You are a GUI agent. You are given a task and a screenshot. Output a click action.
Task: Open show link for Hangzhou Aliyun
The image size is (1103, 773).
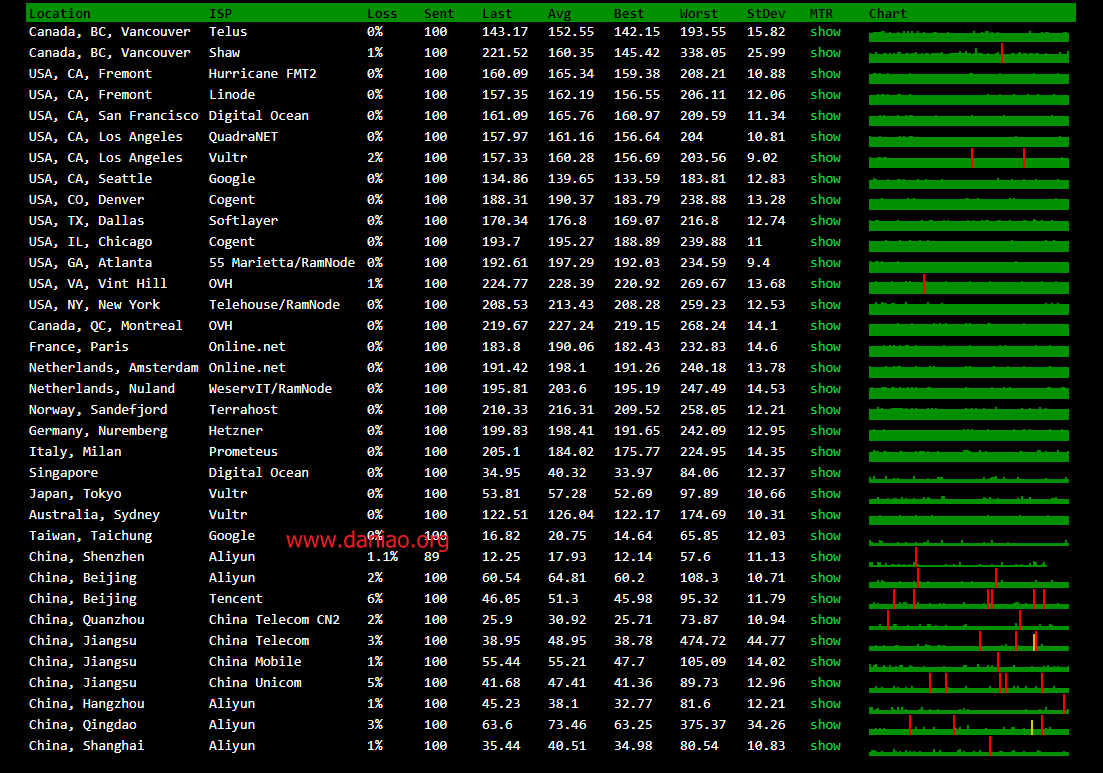point(825,704)
